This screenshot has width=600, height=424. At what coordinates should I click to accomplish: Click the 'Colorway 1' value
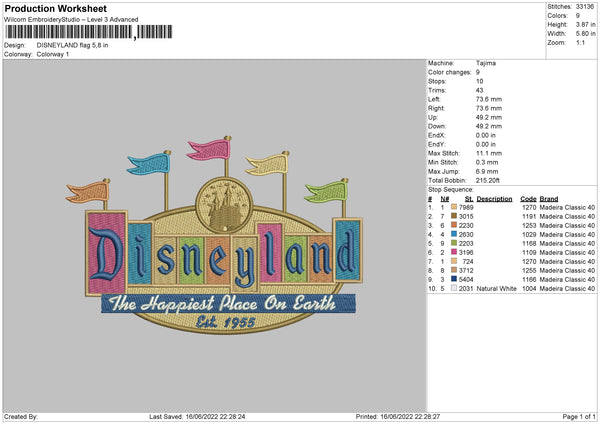point(53,54)
